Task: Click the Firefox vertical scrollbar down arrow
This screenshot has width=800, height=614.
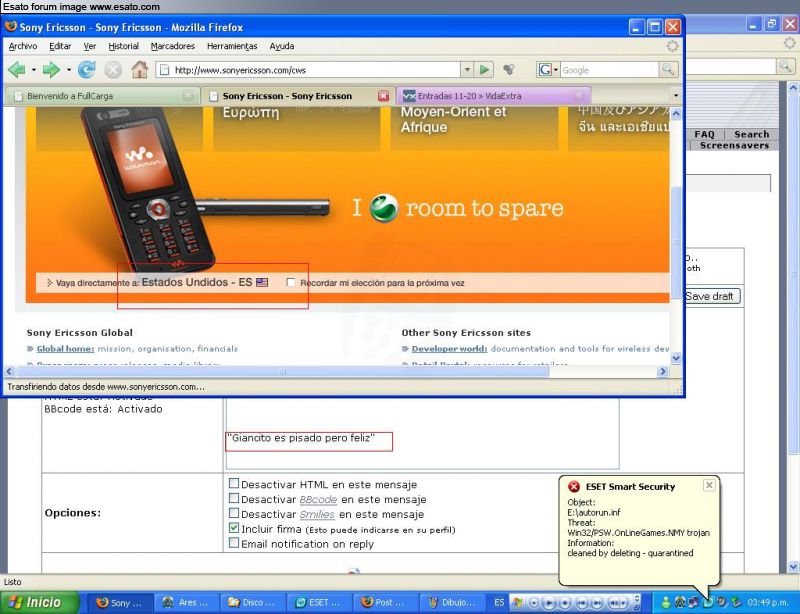Action: click(676, 358)
